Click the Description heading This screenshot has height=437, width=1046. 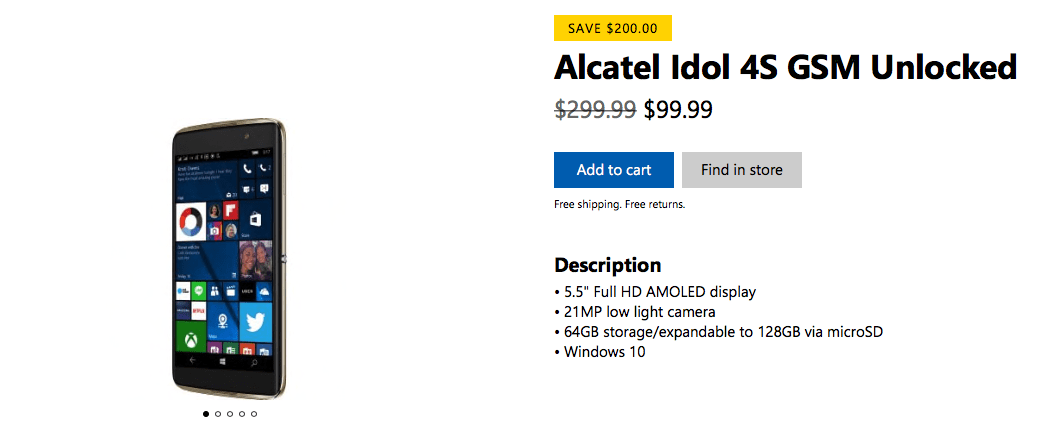[x=607, y=265]
